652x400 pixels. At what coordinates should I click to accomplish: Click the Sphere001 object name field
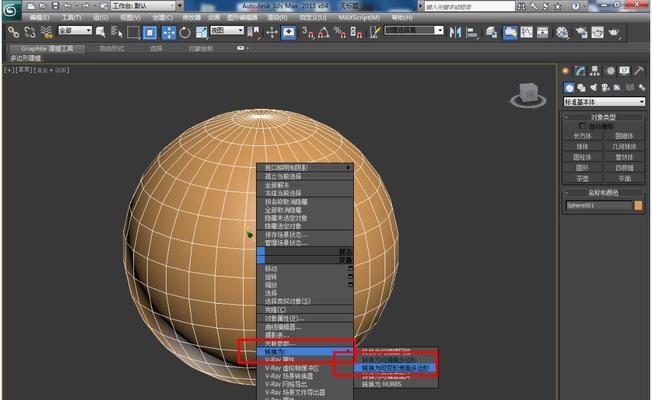click(x=598, y=205)
